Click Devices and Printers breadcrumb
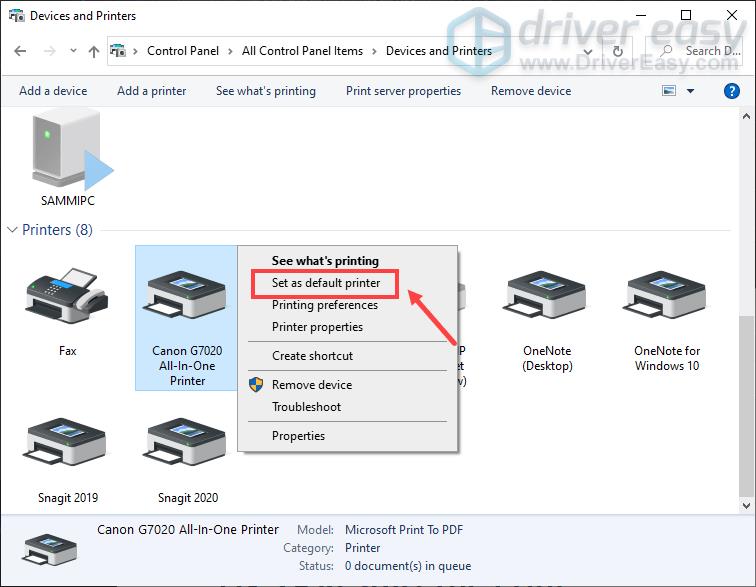 point(439,51)
